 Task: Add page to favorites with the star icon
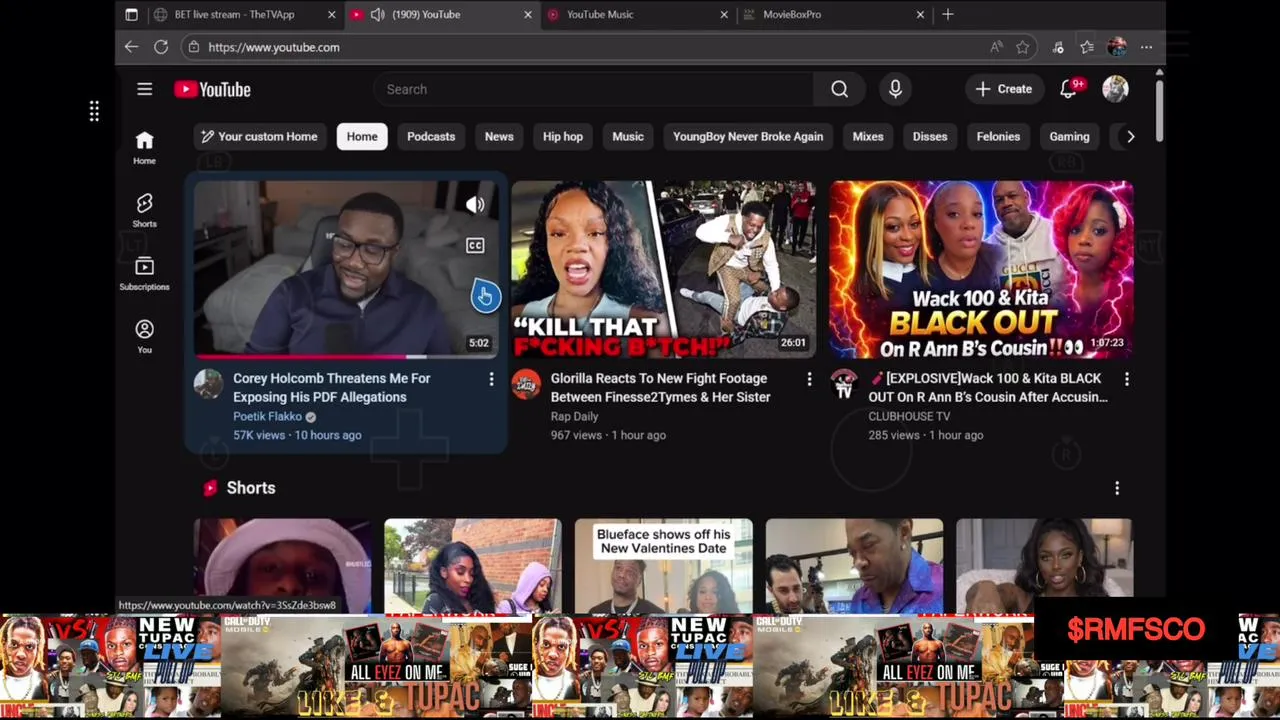coord(1022,47)
